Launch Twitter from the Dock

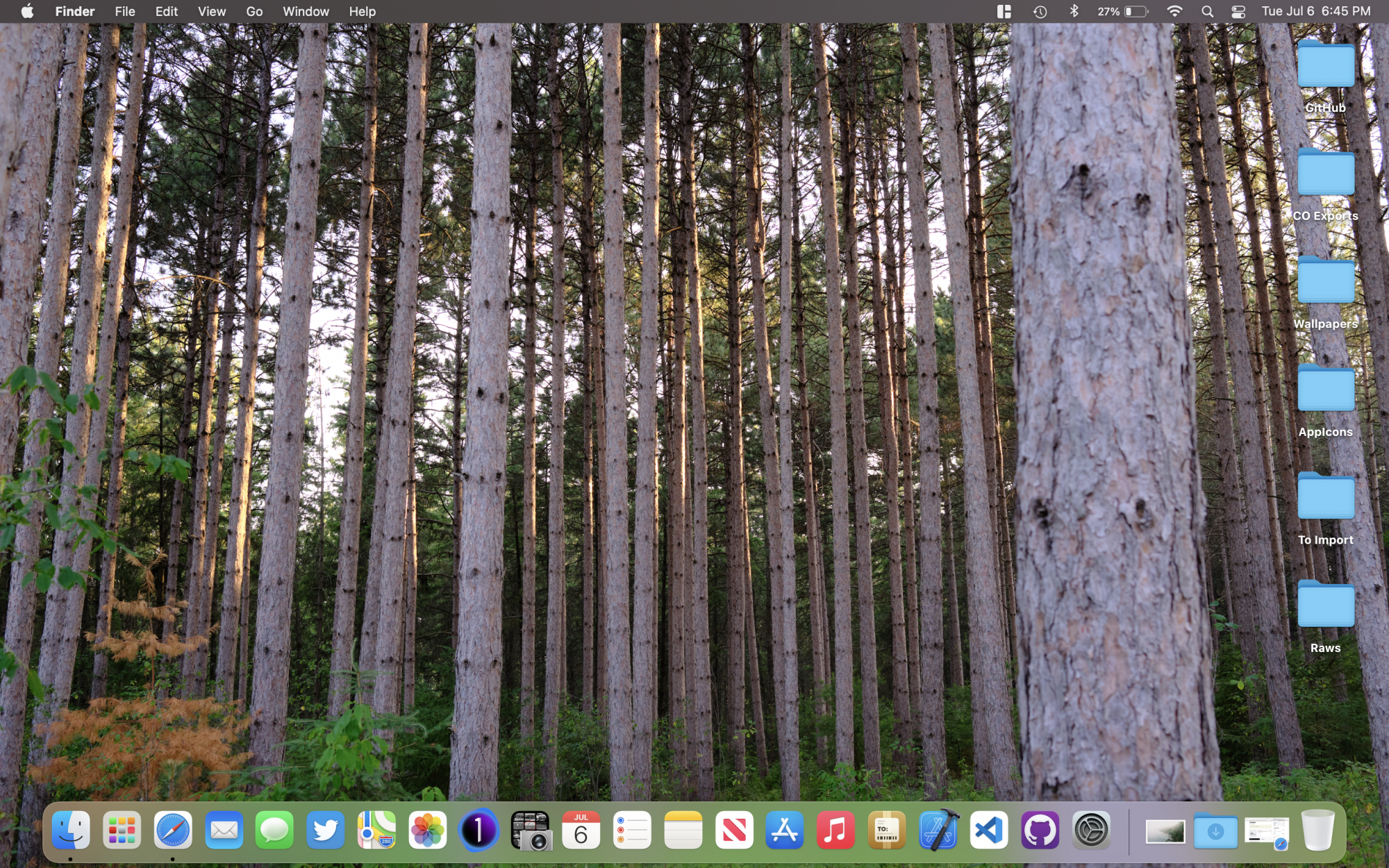point(326,830)
